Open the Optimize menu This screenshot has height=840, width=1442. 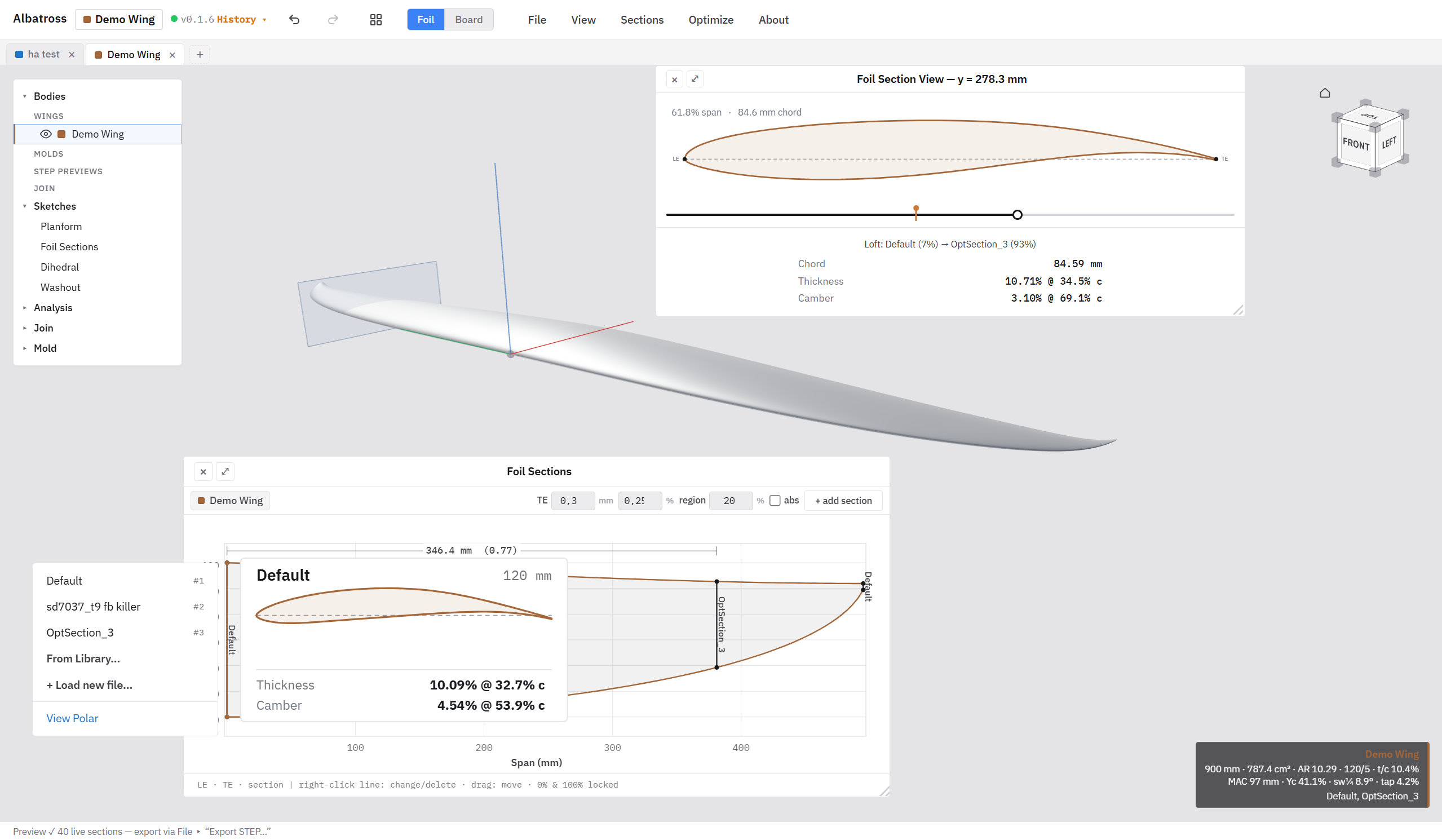[711, 20]
